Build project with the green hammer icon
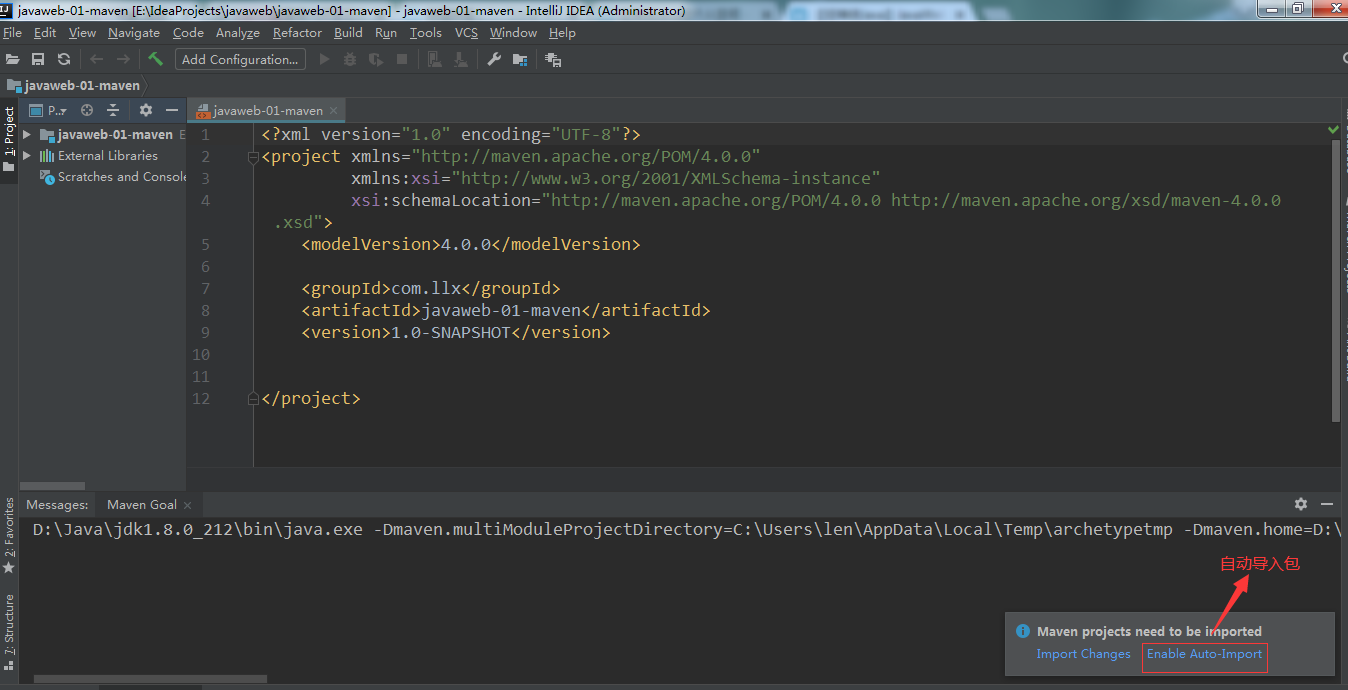The image size is (1348, 690). [156, 59]
